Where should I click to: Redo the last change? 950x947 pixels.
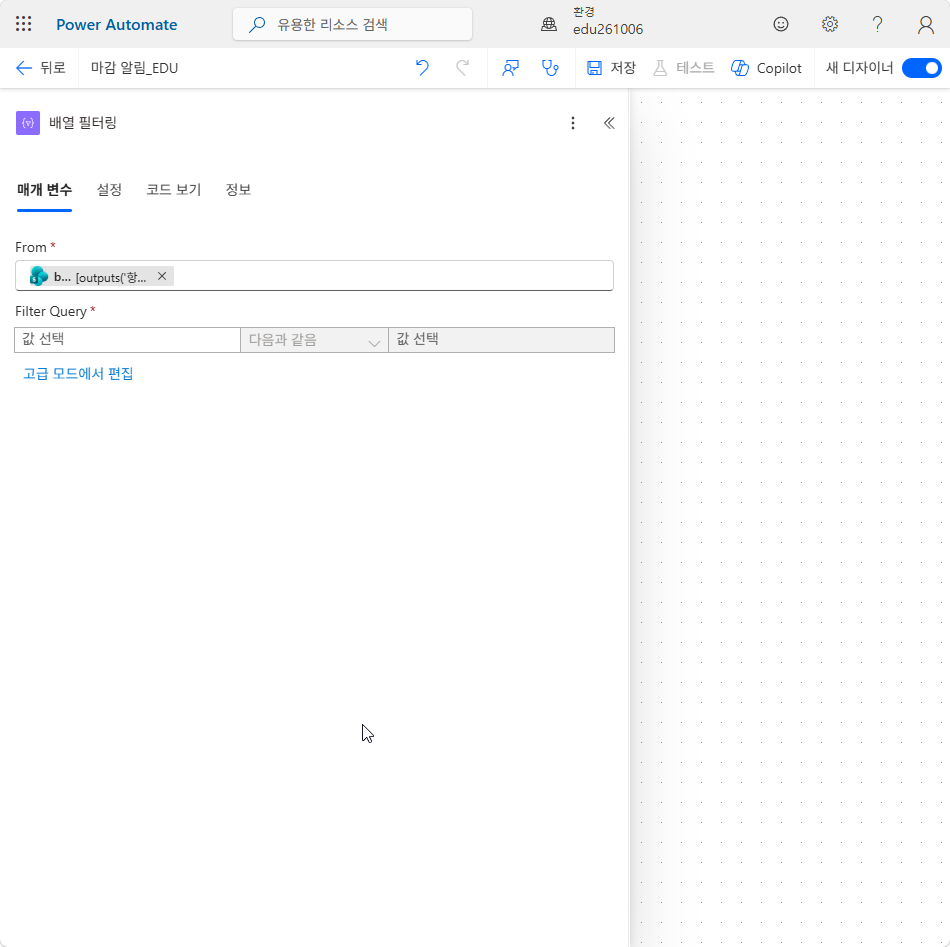(462, 68)
